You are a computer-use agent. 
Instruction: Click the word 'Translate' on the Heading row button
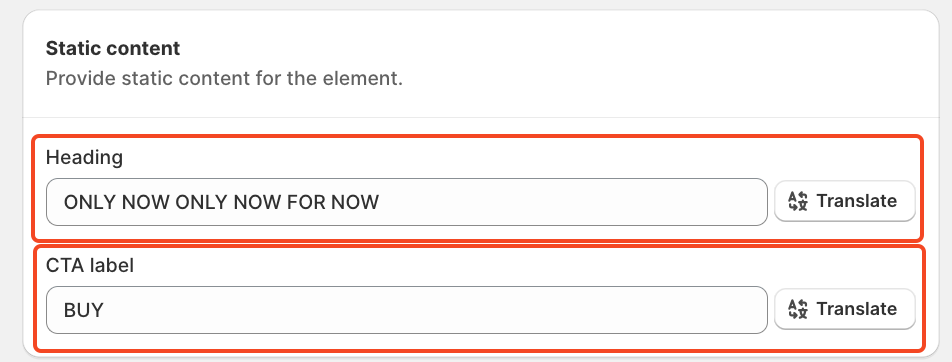[857, 201]
